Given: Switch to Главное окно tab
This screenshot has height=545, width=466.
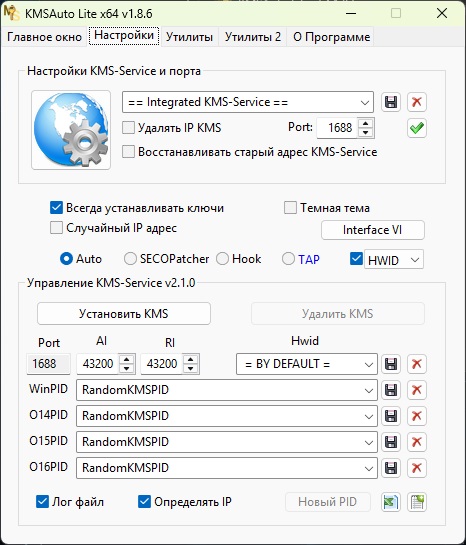Looking at the screenshot, I should (44, 37).
